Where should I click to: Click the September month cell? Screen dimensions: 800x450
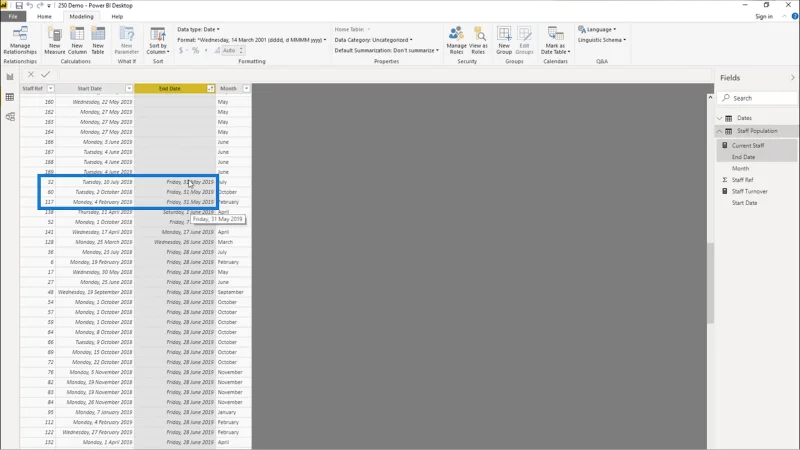[x=231, y=292]
